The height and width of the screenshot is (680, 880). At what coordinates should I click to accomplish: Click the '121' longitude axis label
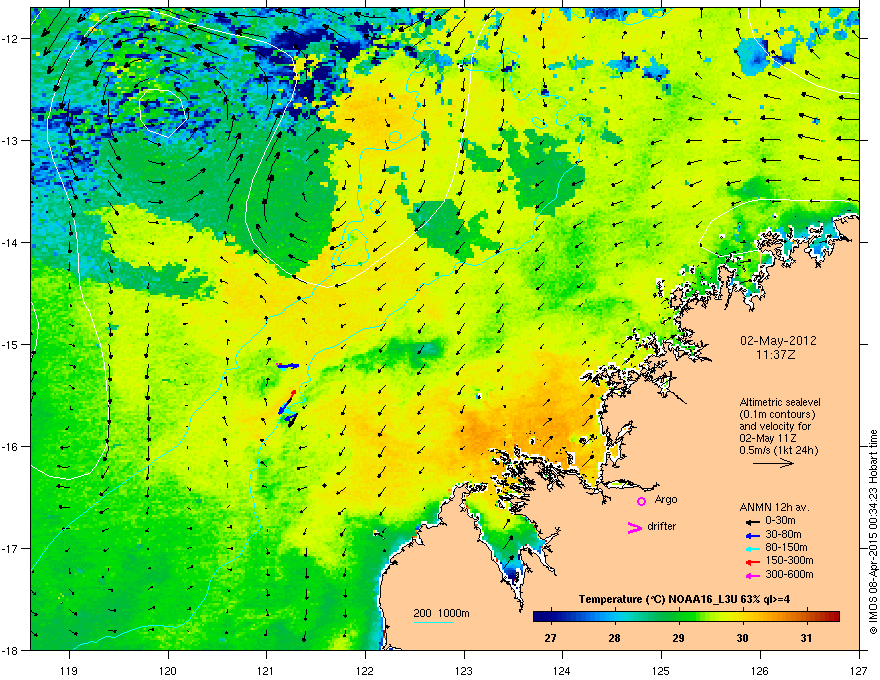266,670
